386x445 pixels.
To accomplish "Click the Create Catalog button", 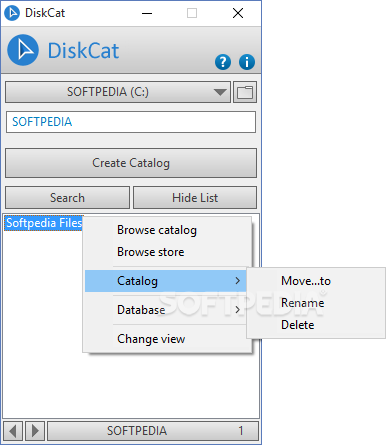I will (x=131, y=163).
